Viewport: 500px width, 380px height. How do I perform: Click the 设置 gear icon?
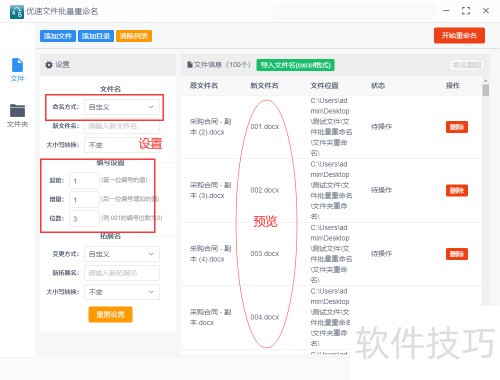tap(49, 65)
